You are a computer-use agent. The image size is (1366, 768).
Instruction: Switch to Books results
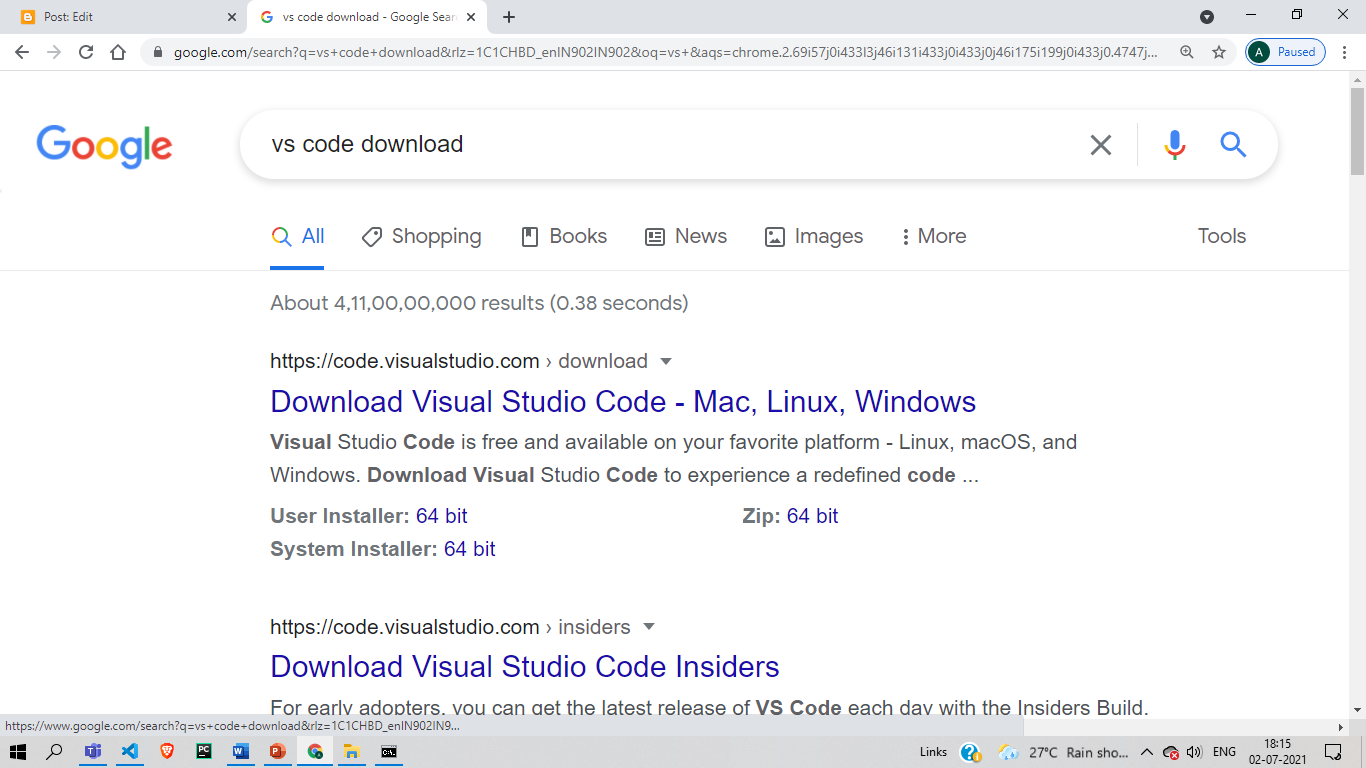(564, 237)
